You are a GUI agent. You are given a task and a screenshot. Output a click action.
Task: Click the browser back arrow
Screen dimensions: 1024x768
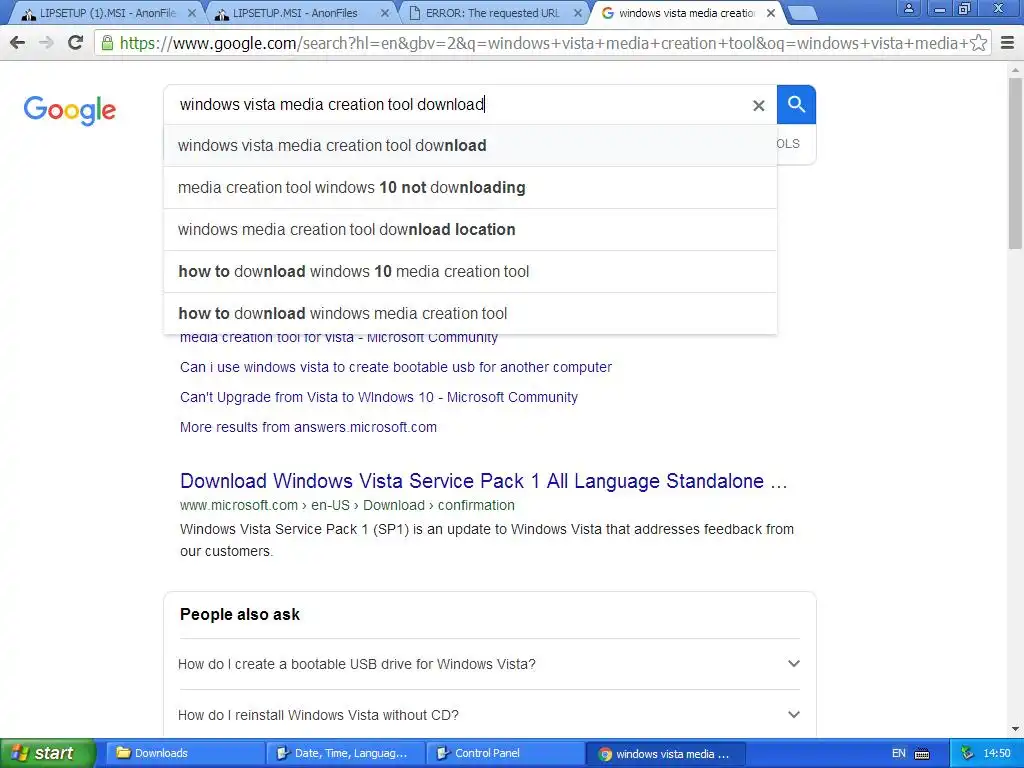18,43
